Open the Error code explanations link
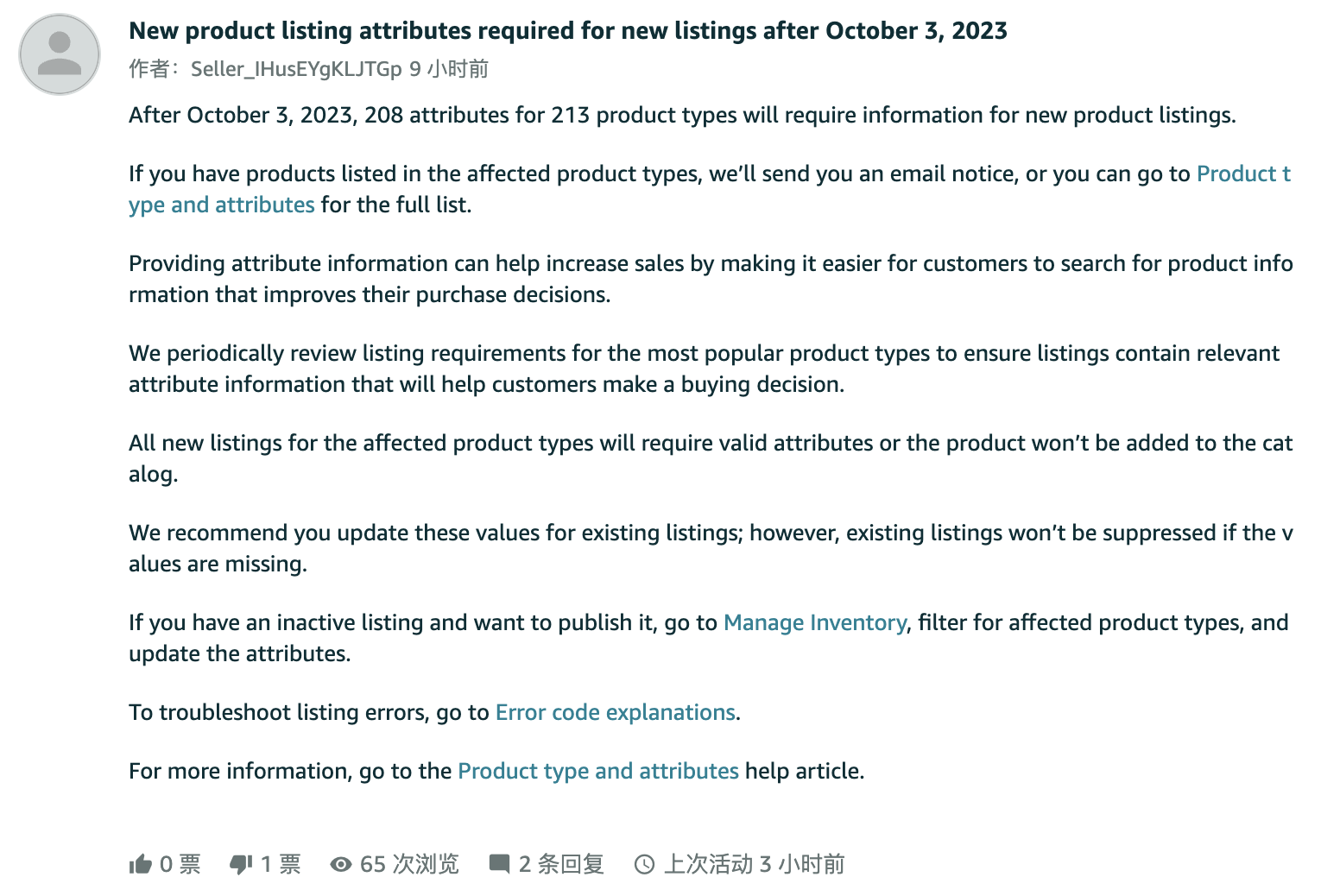The width and height of the screenshot is (1321, 896). point(615,712)
